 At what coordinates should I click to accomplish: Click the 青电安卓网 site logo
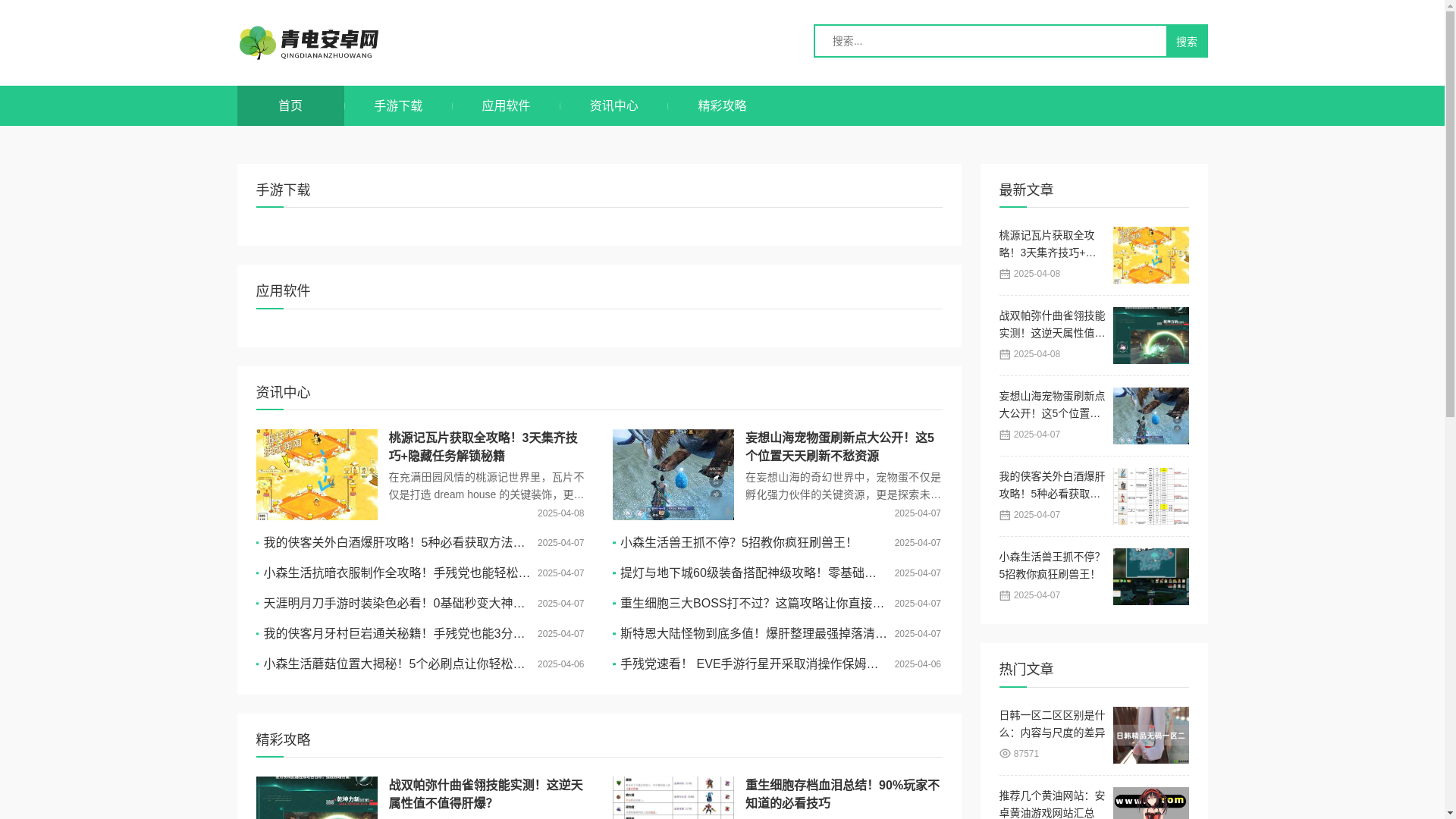[309, 42]
